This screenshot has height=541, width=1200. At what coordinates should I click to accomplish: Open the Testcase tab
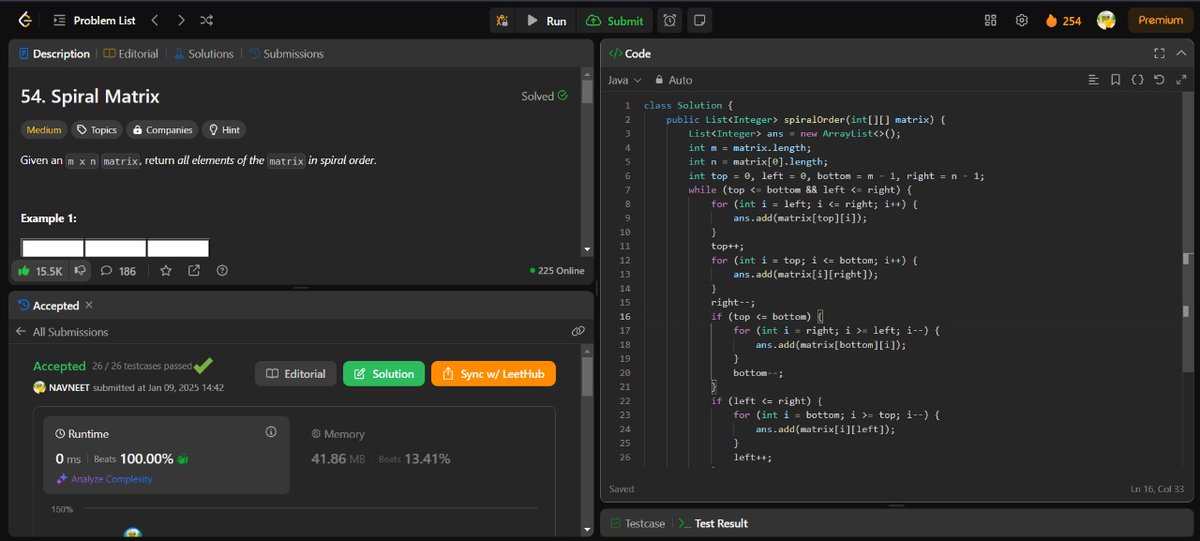point(638,523)
